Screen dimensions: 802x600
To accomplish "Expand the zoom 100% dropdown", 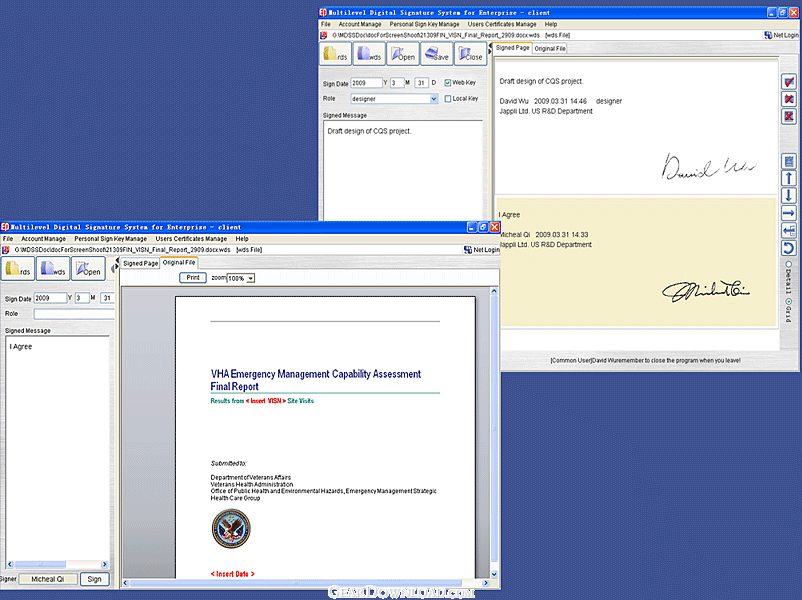I will pos(251,278).
